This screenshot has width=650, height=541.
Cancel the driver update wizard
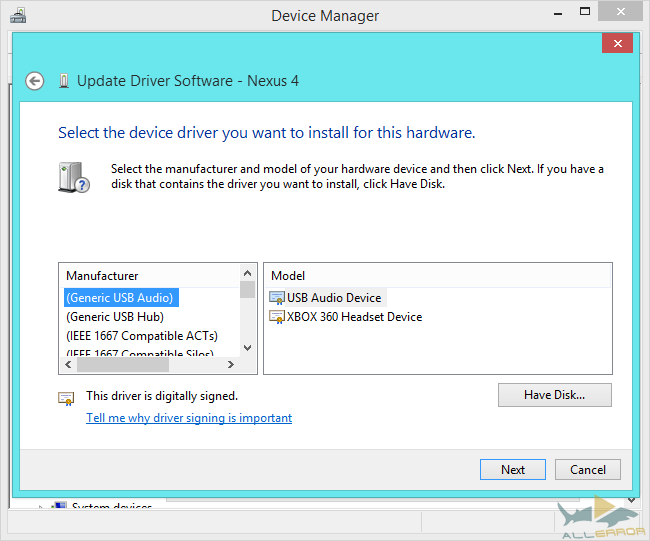coord(588,470)
